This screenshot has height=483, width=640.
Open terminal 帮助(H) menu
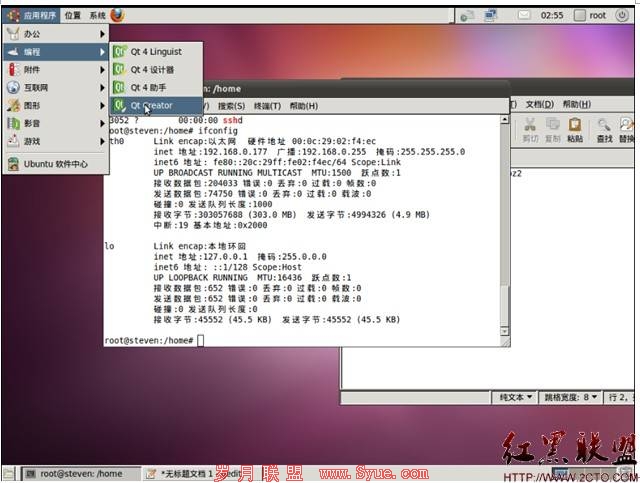(304, 106)
